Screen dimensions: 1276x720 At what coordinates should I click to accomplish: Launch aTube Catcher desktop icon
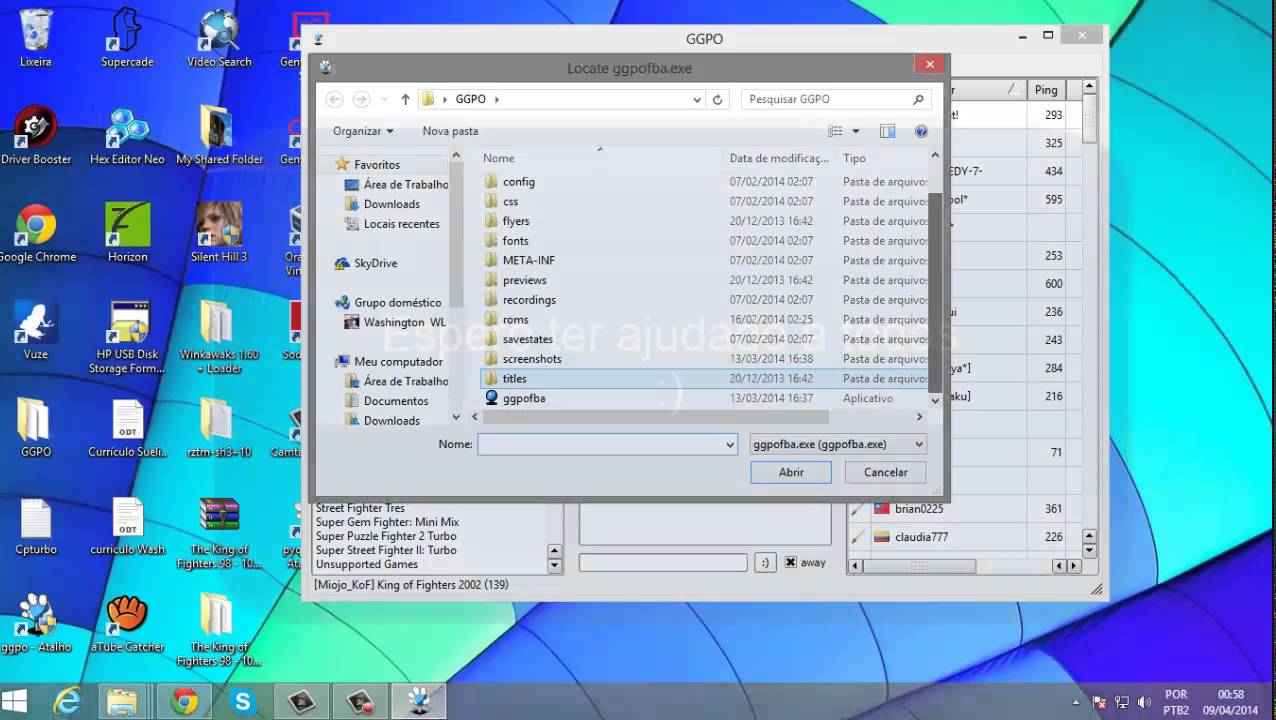[127, 623]
